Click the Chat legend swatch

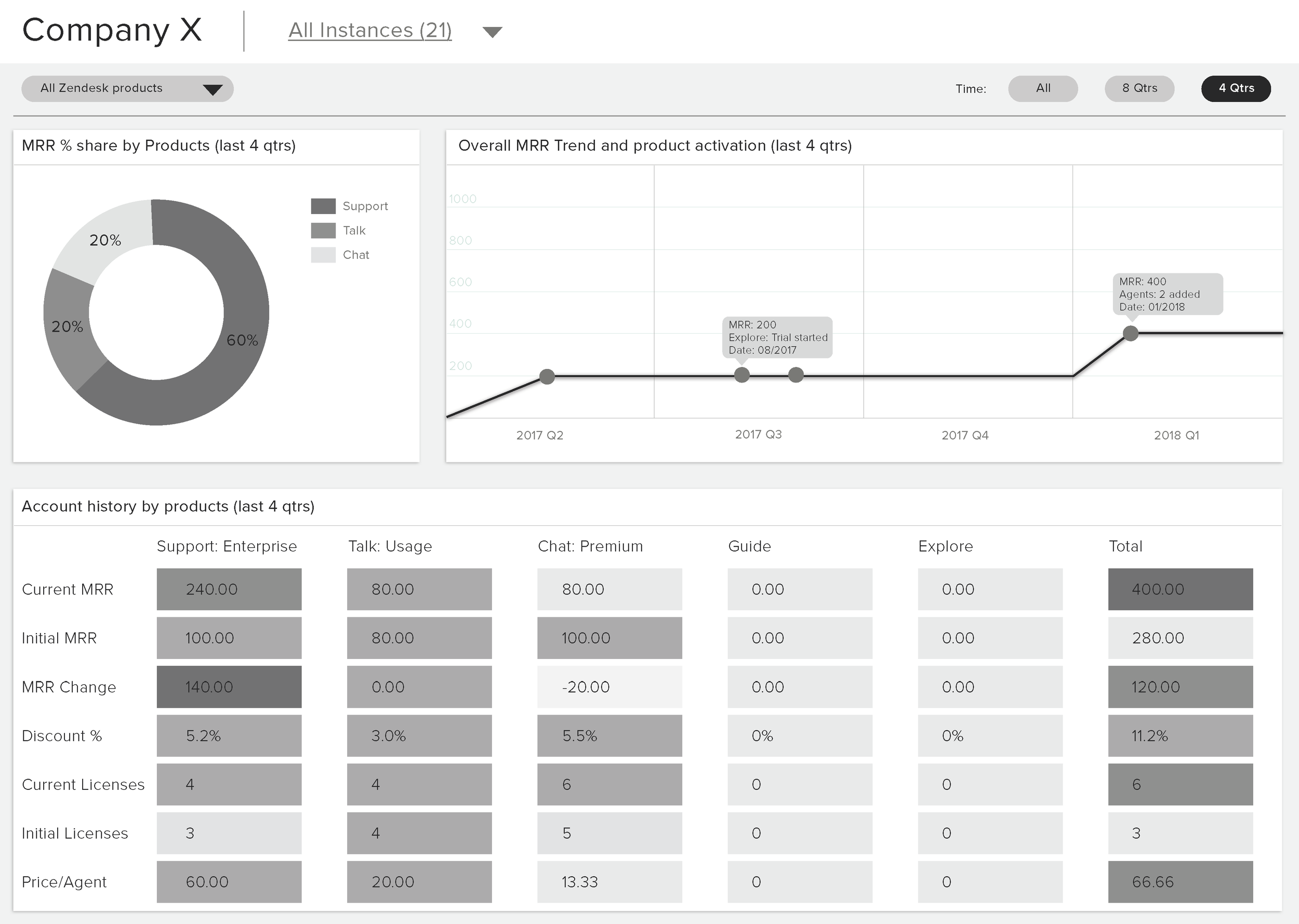pos(323,255)
